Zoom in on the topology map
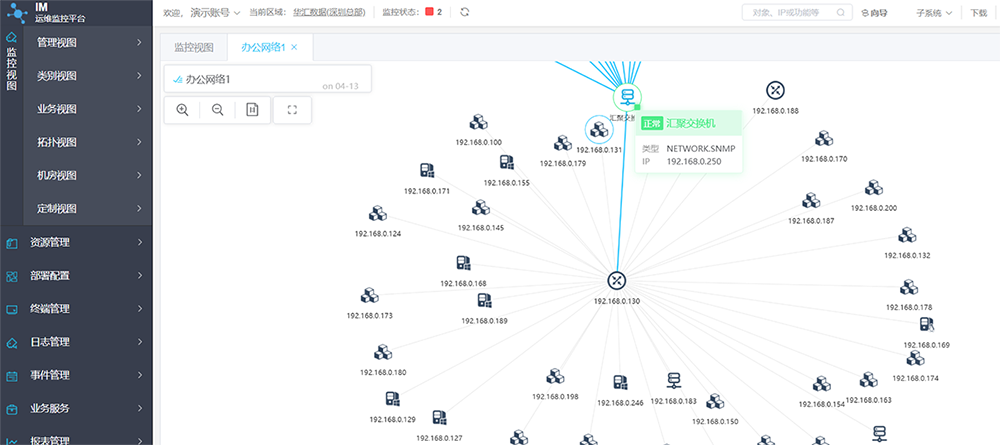This screenshot has width=1000, height=445. point(182,110)
